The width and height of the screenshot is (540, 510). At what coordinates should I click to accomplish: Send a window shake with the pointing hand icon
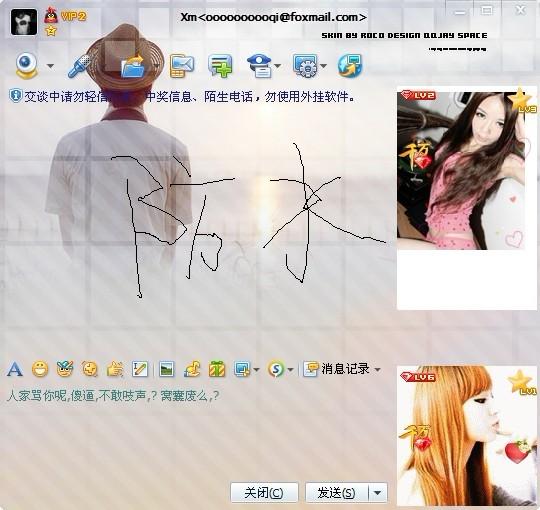click(x=115, y=369)
